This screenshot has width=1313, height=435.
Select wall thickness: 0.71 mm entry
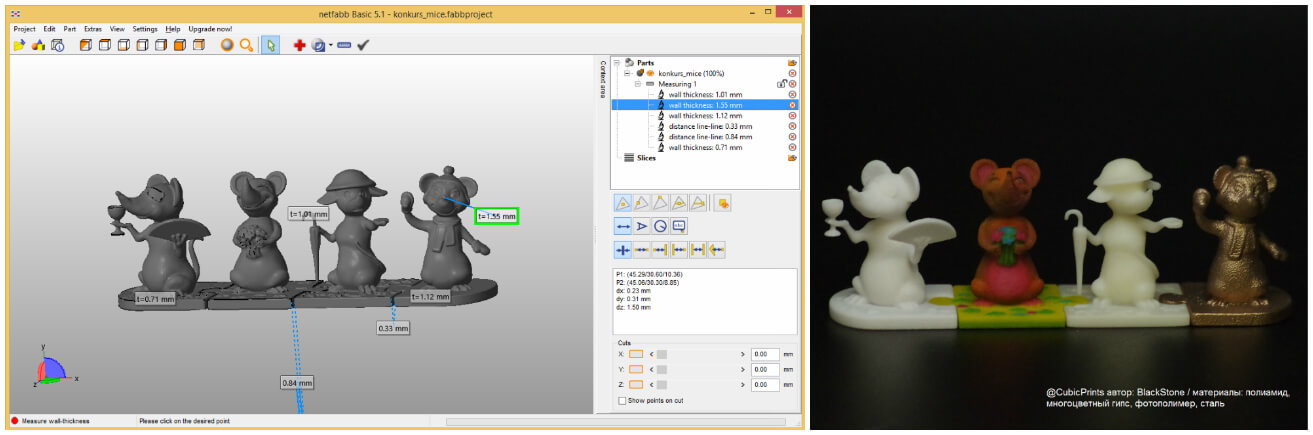click(705, 148)
